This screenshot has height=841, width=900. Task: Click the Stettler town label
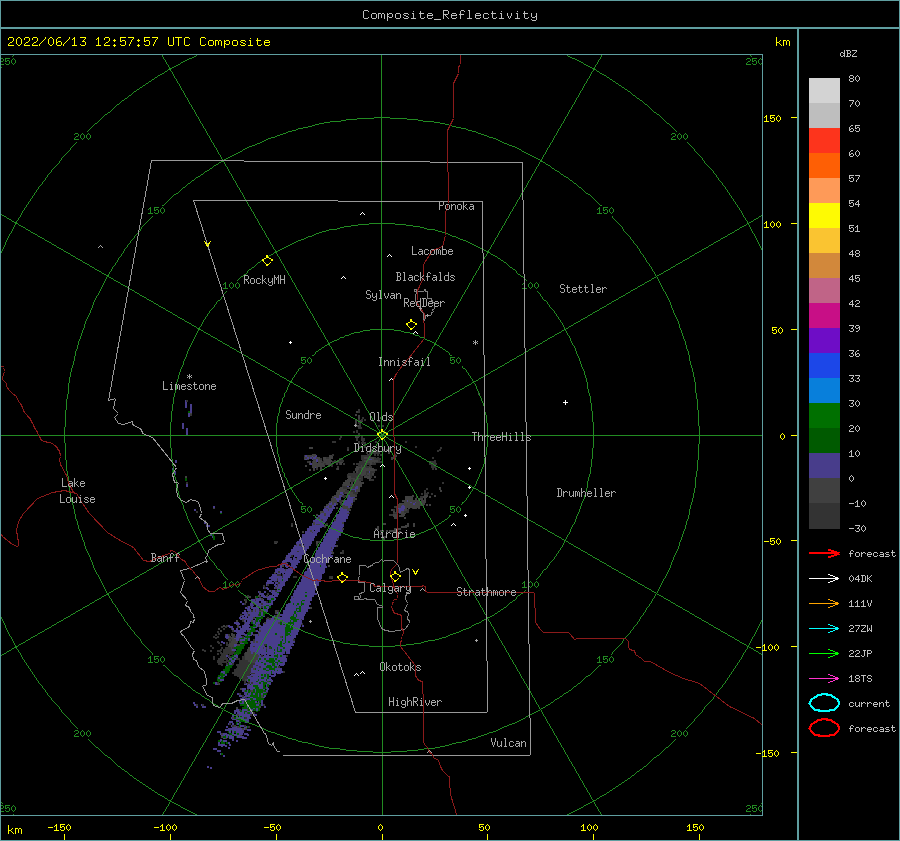pyautogui.click(x=583, y=289)
